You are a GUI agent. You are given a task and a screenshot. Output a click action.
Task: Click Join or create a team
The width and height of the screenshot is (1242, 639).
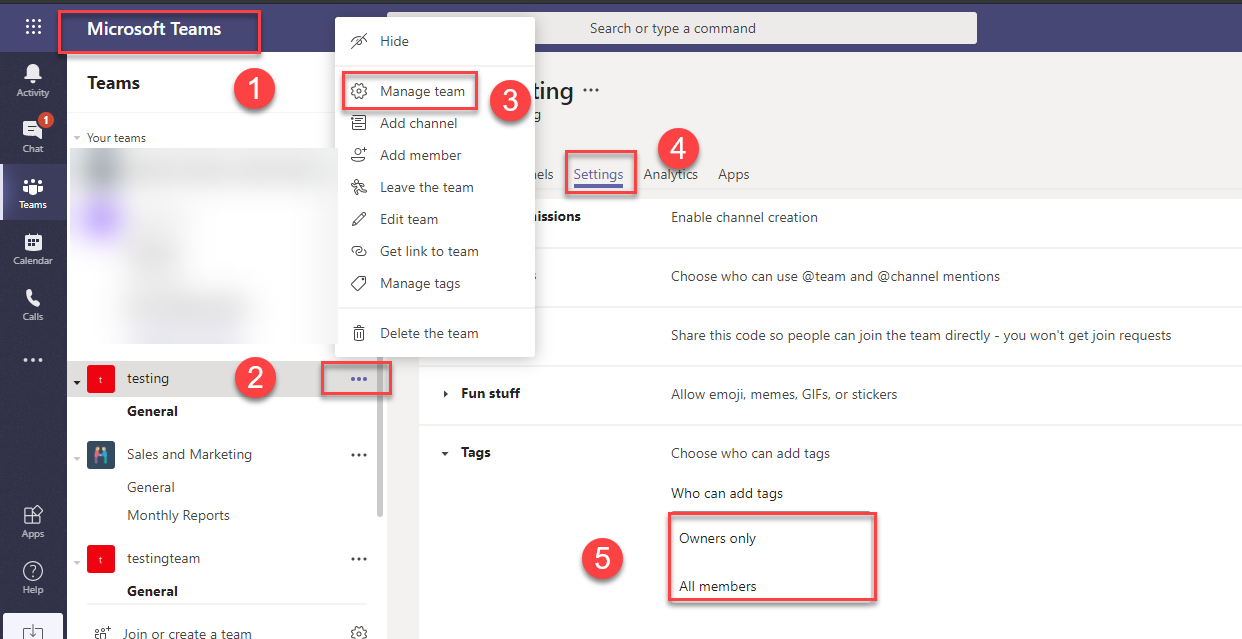coord(187,633)
